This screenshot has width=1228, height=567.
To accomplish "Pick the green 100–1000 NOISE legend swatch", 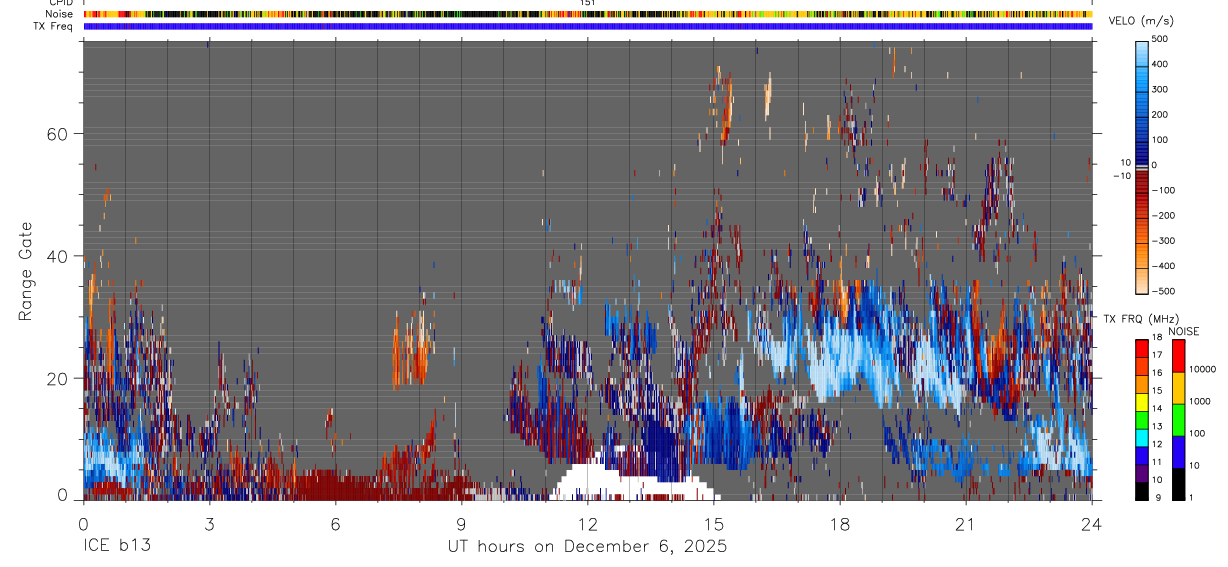I will (1178, 420).
